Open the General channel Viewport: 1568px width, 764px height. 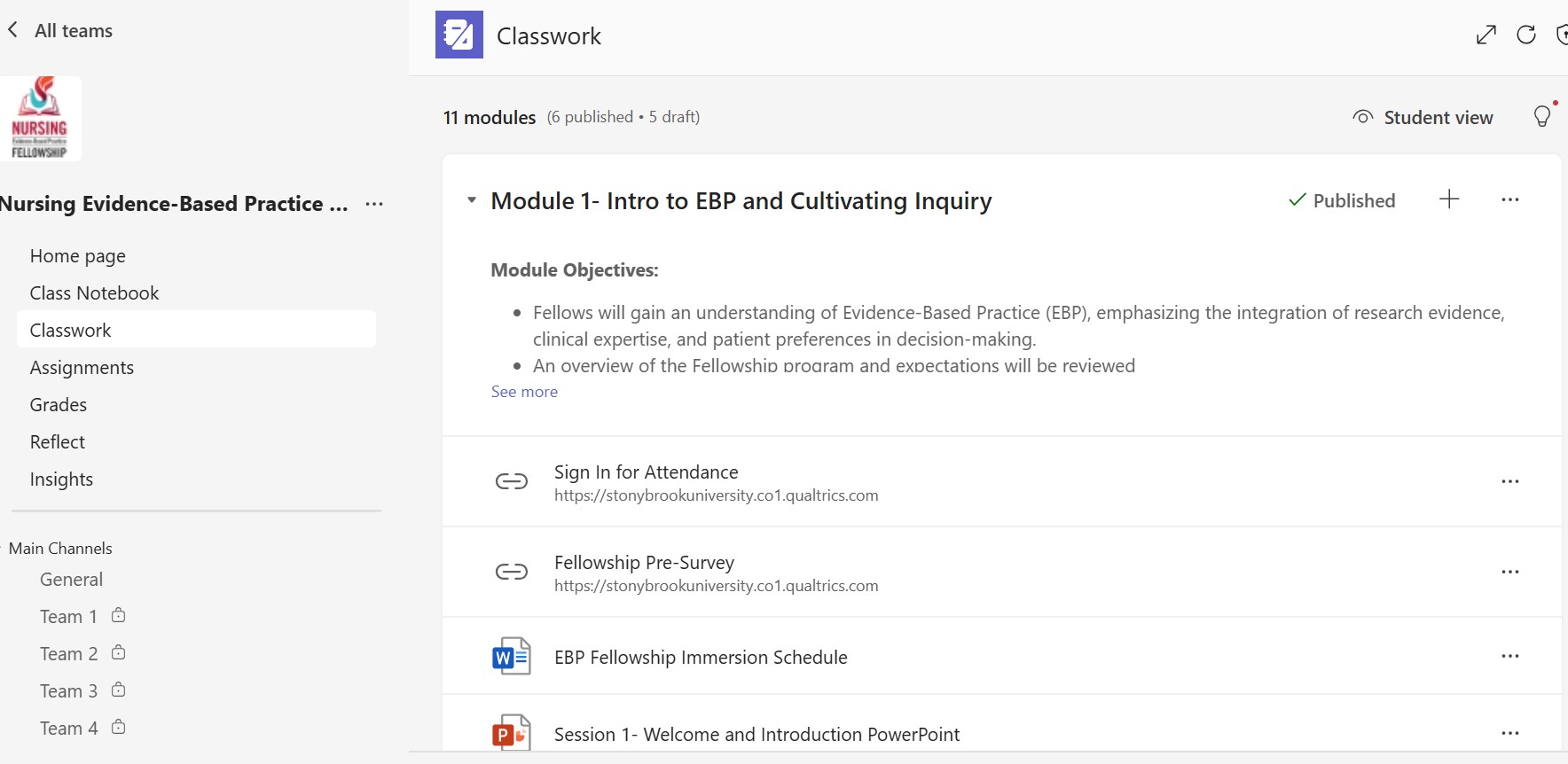coord(71,580)
